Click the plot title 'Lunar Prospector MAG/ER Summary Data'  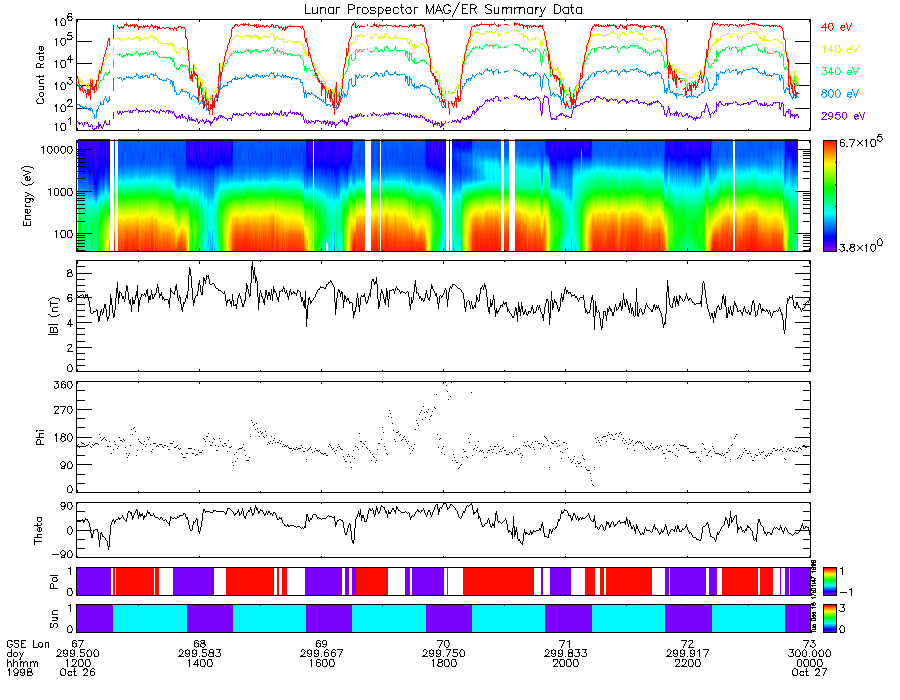[x=443, y=10]
